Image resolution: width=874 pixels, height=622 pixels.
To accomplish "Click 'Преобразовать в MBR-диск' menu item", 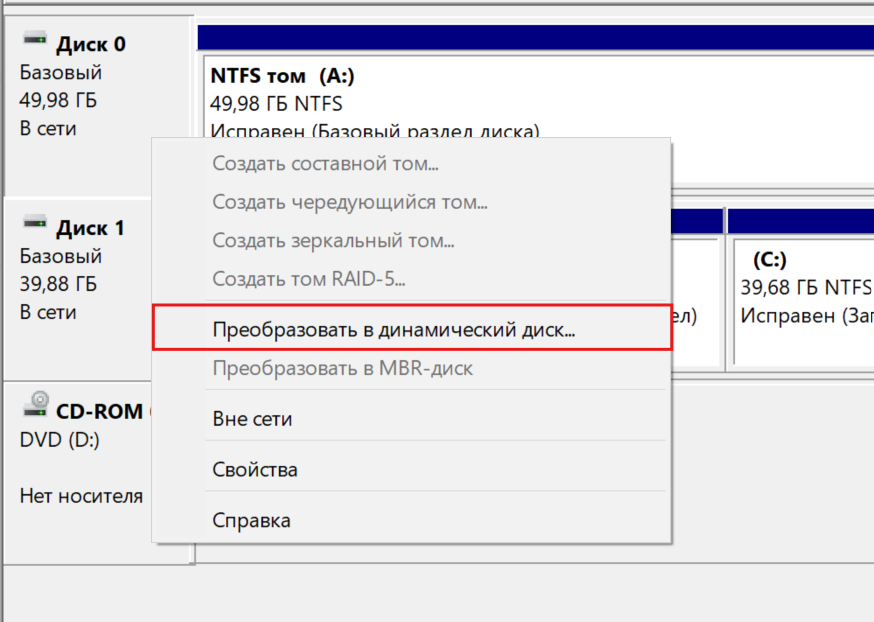I will click(342, 368).
